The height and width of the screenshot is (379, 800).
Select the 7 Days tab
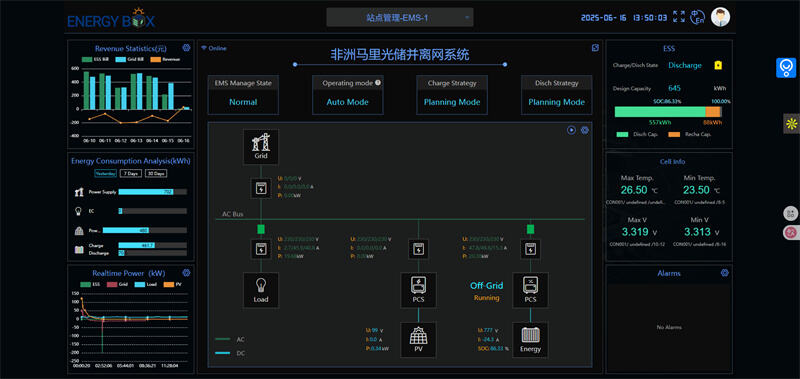pyautogui.click(x=131, y=173)
